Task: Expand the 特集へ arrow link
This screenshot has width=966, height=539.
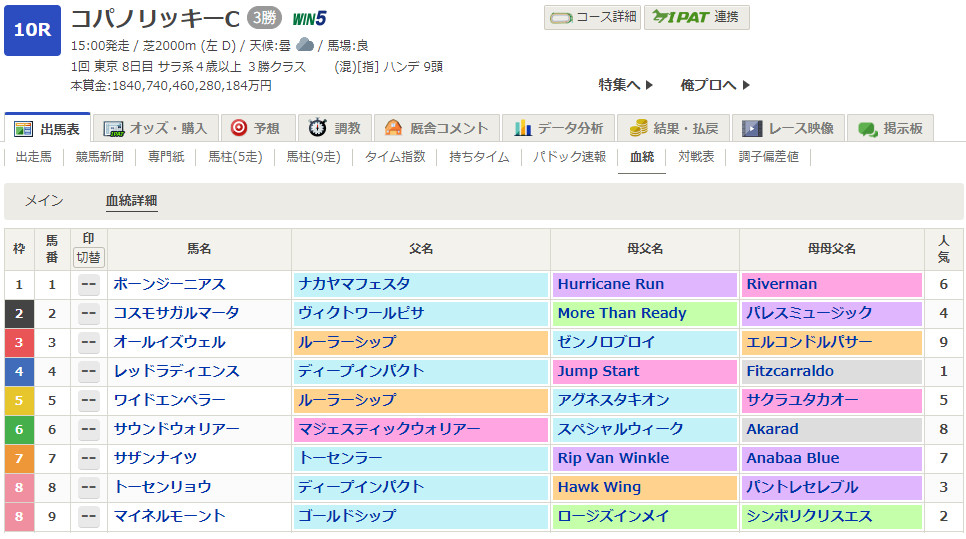Action: 626,85
